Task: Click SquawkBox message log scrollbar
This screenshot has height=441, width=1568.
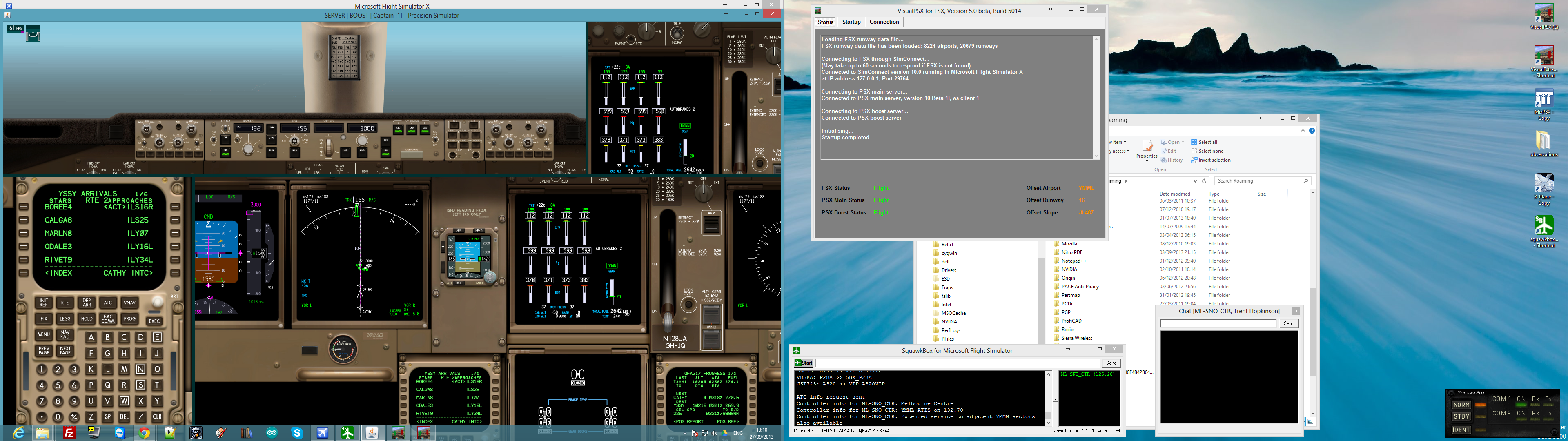Action: (x=1048, y=399)
